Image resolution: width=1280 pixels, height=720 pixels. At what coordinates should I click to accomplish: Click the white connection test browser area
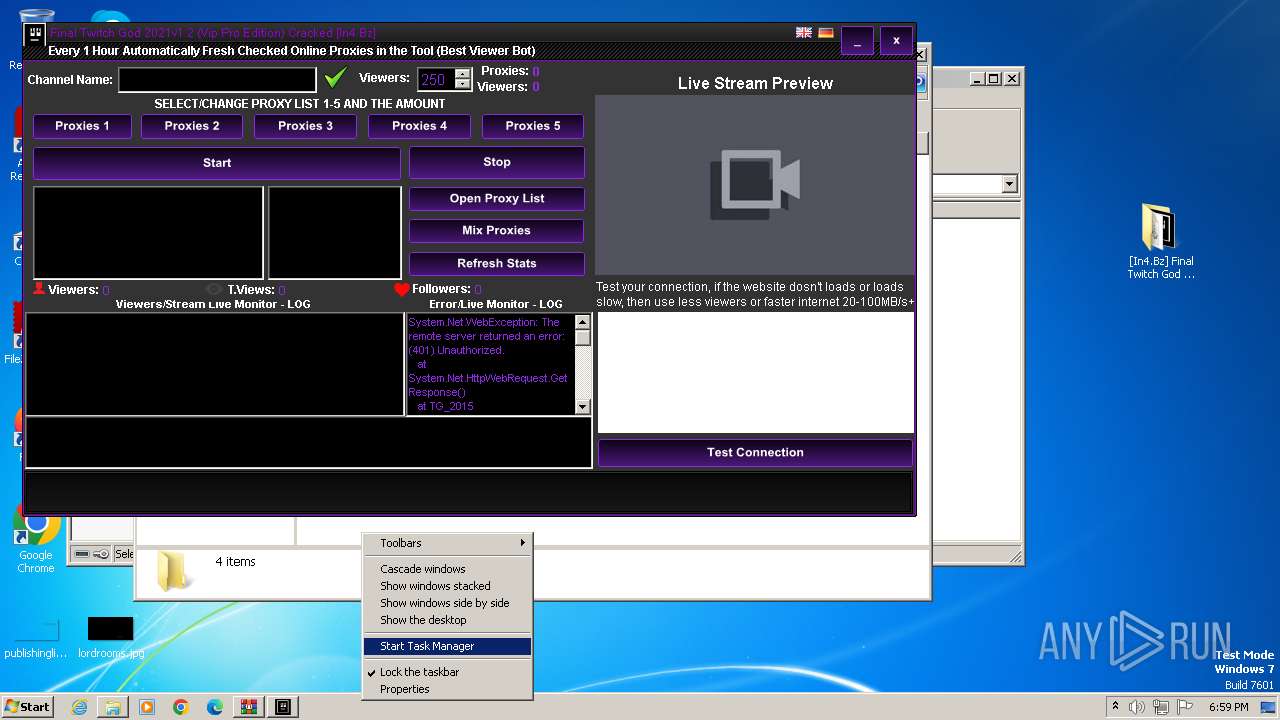[x=755, y=372]
